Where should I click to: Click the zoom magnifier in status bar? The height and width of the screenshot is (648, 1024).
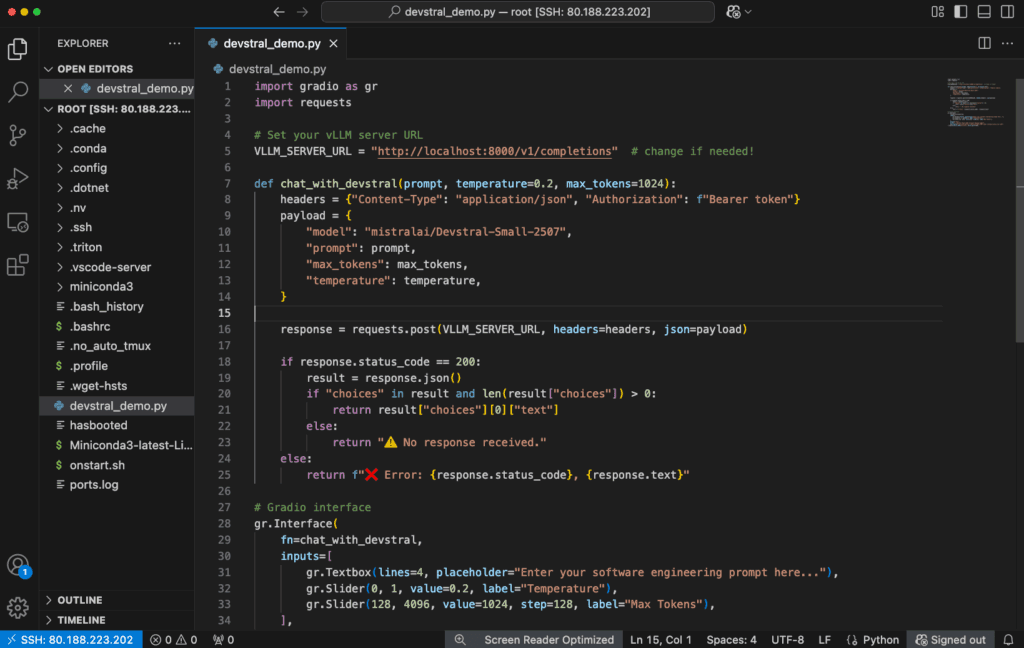click(460, 640)
